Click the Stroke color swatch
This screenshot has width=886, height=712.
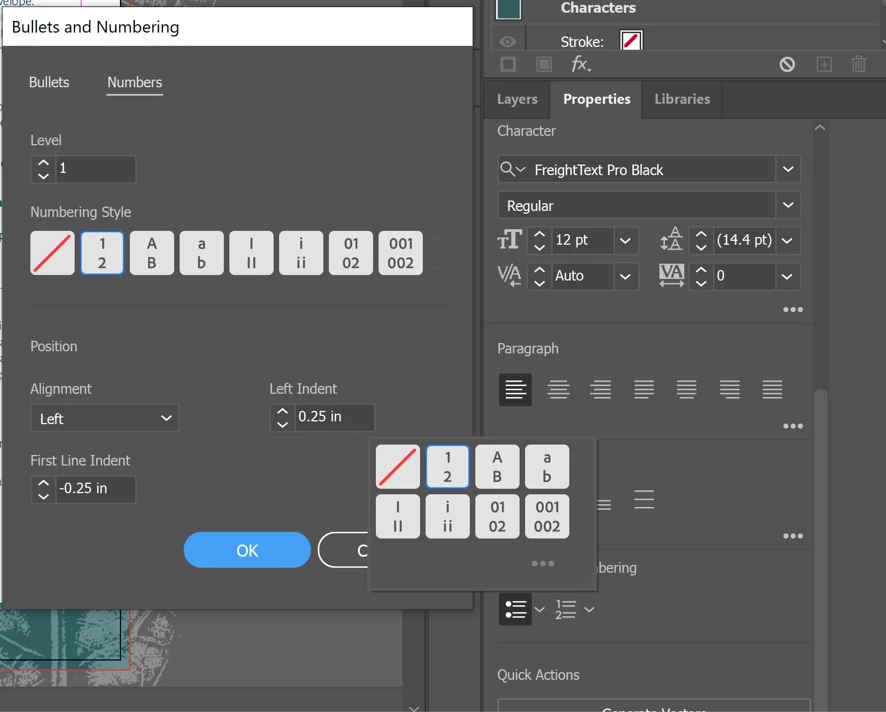click(631, 41)
